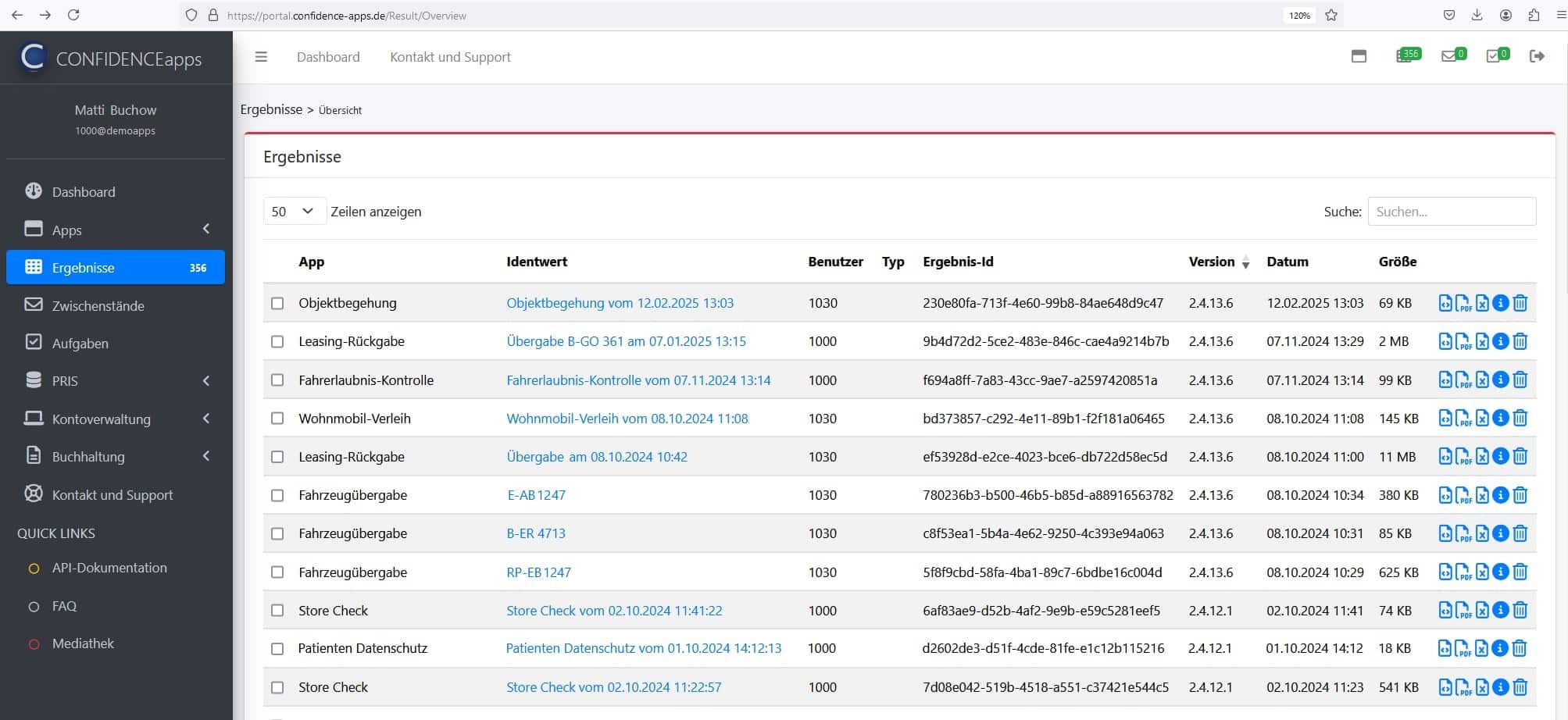This screenshot has width=1568, height=720.
Task: Select checkbox for Wohnmobil-Verleih row
Action: (x=277, y=419)
